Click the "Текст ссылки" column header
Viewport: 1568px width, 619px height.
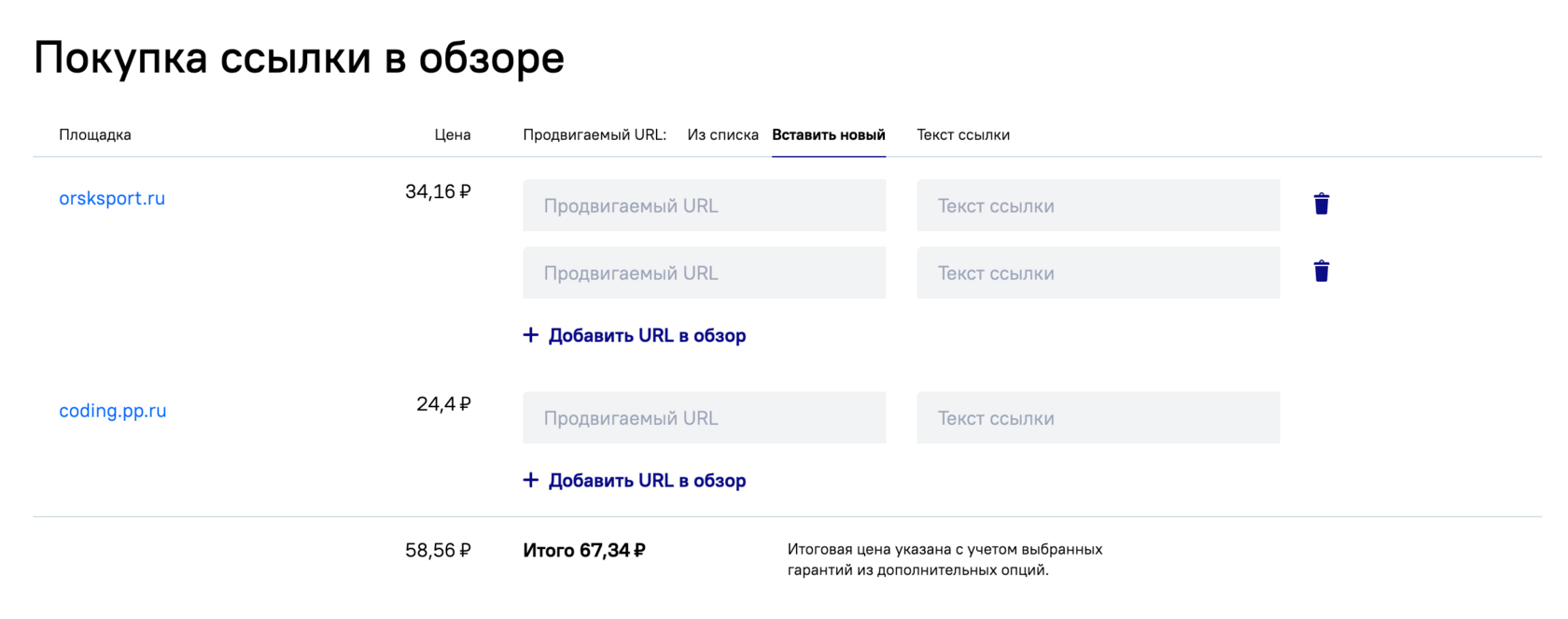coord(963,135)
